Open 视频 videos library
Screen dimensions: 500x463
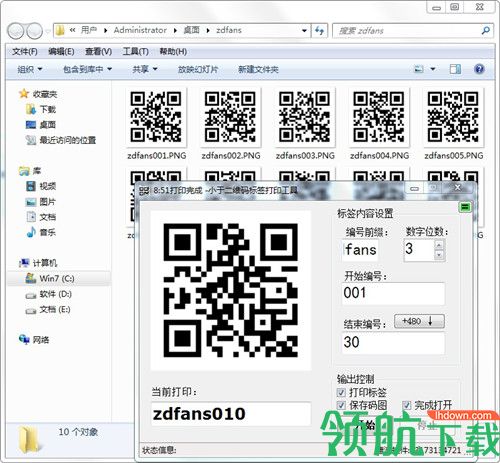pos(41,186)
